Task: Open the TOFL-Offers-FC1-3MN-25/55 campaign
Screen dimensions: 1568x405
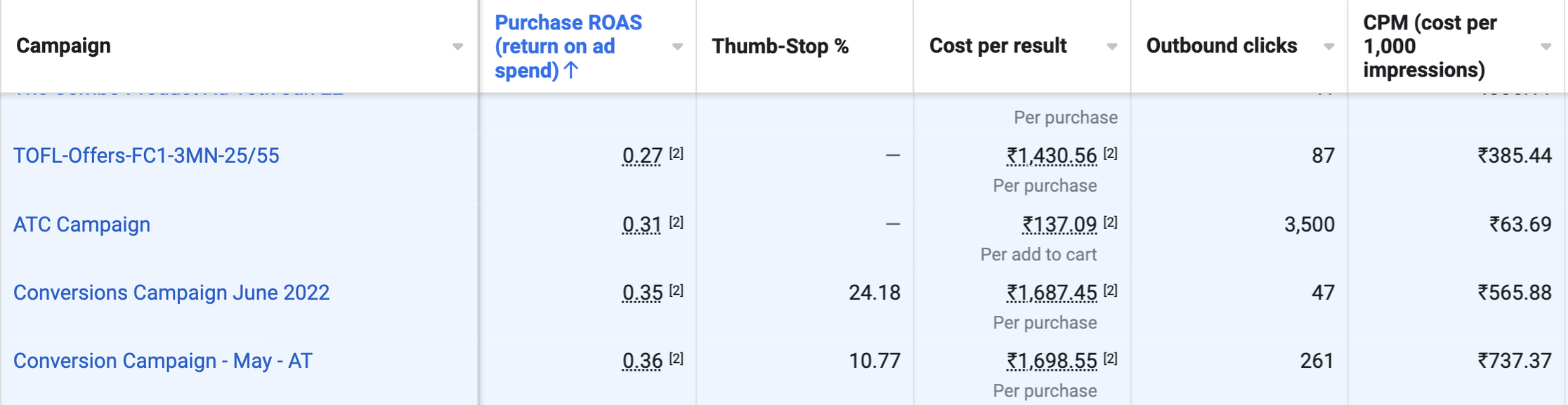Action: (x=146, y=156)
